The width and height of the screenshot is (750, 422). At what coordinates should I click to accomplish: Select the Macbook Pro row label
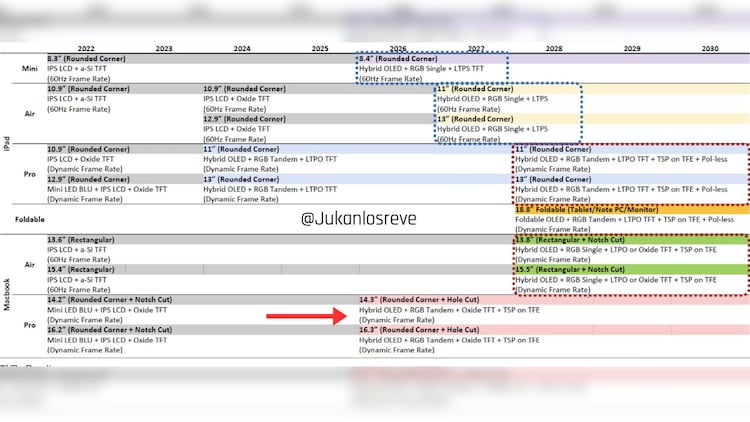pyautogui.click(x=29, y=325)
